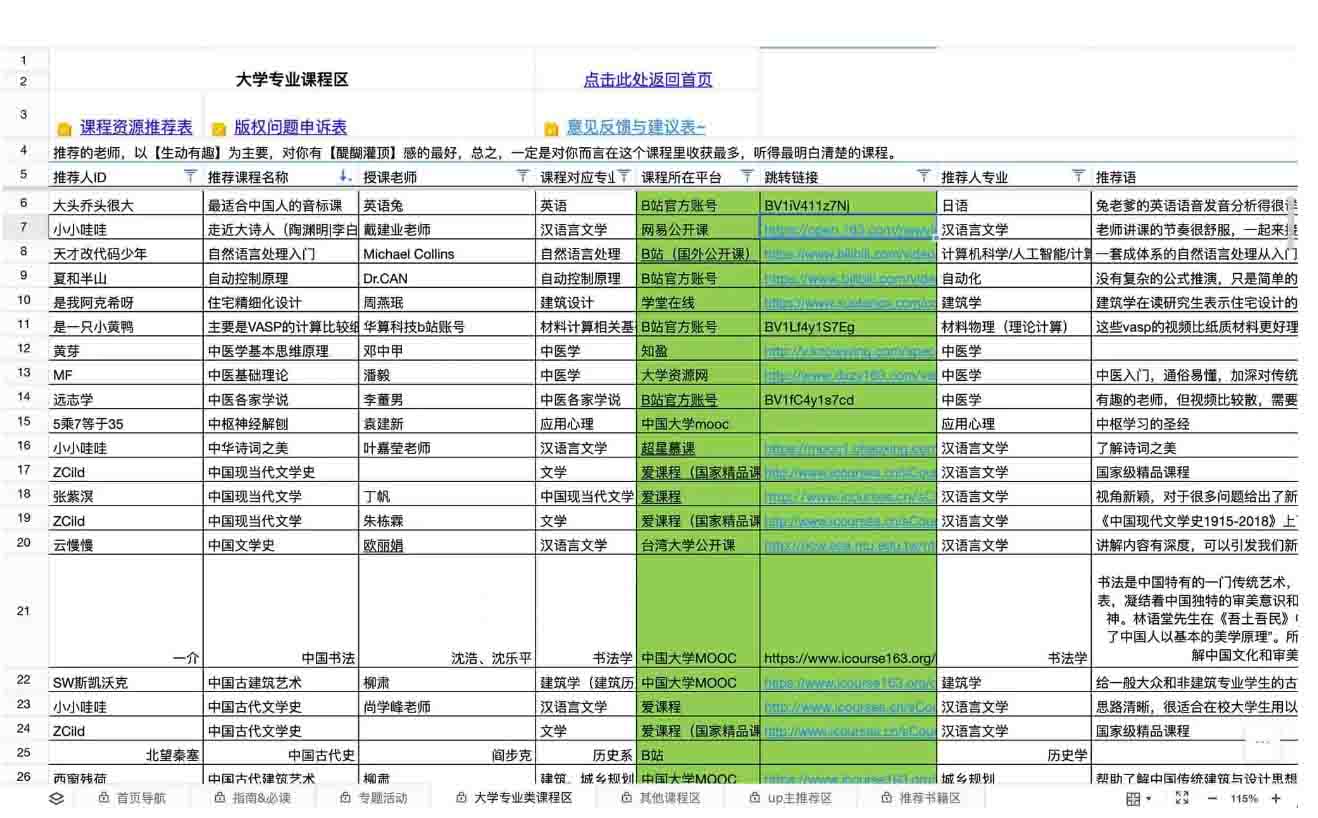Switch to the 专题活动 sheet tab

[x=374, y=798]
